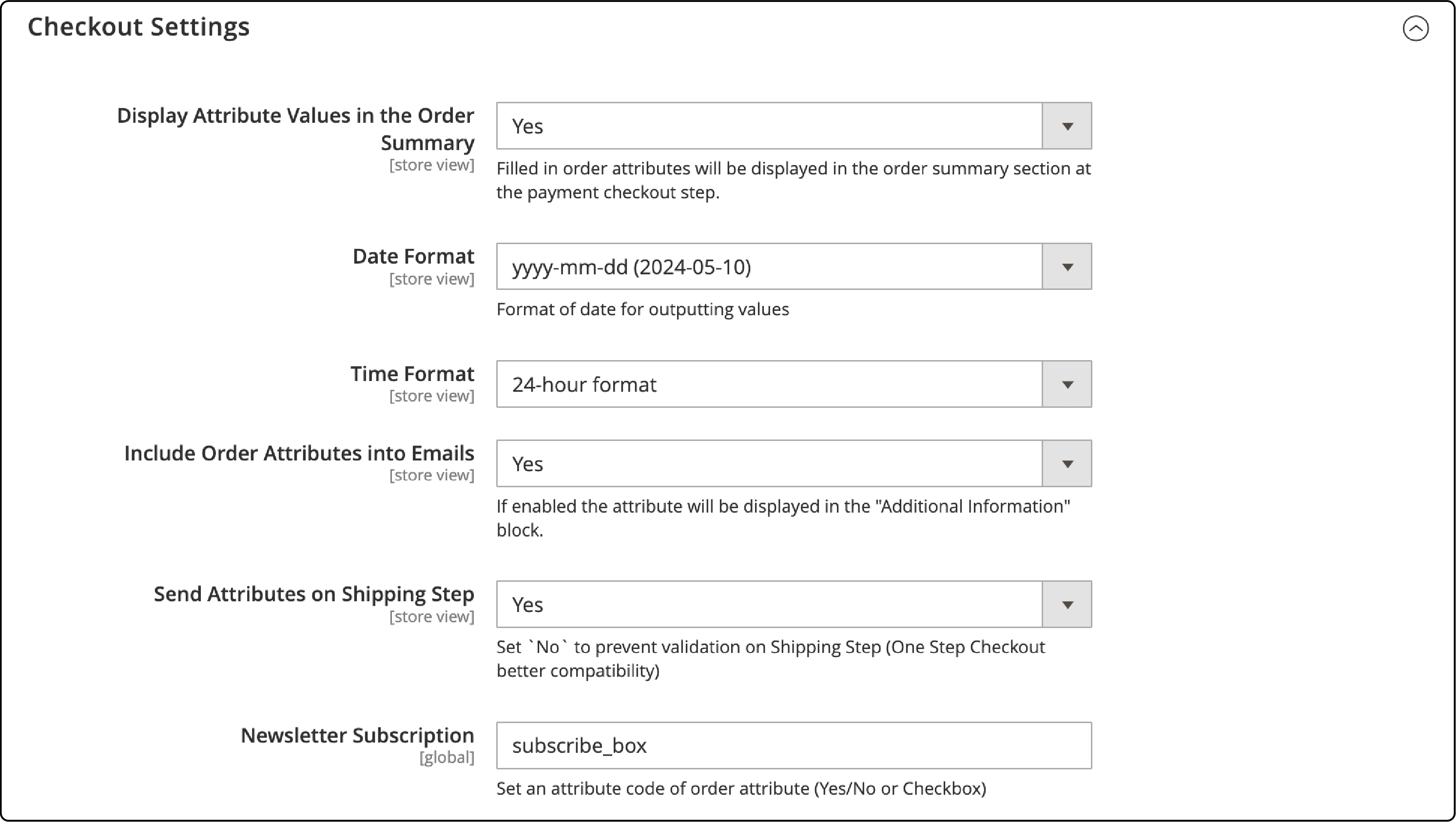Click the 'Set an attribute code' hint text

pyautogui.click(x=741, y=788)
